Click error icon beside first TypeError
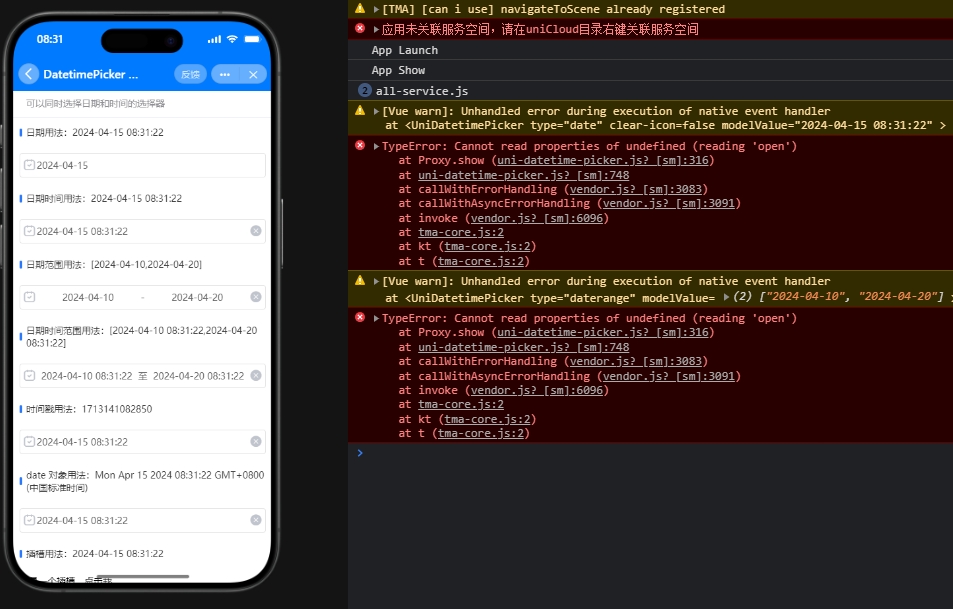 click(x=360, y=145)
